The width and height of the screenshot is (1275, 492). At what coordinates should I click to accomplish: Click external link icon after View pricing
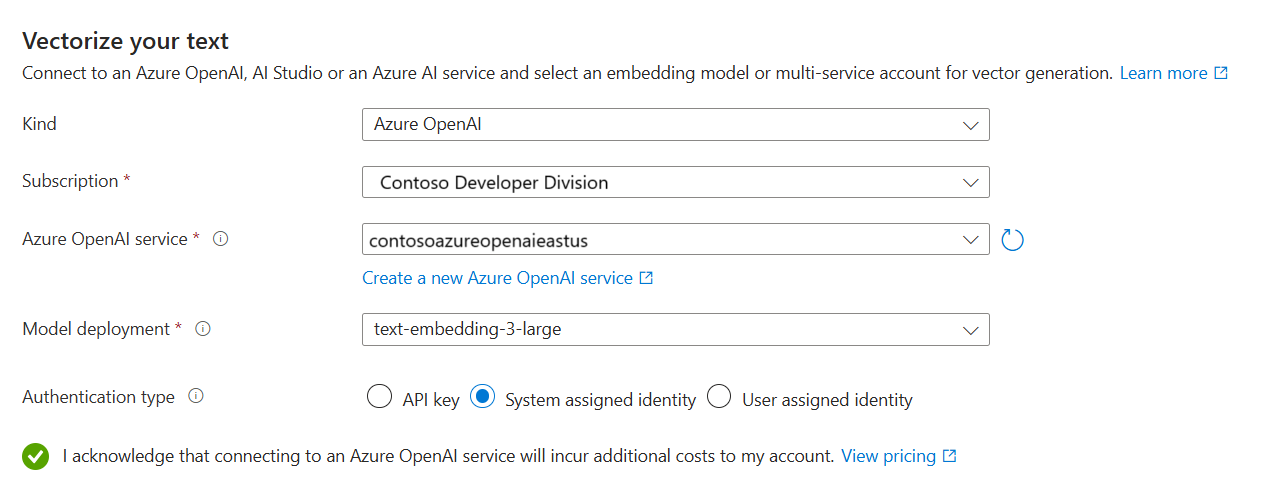click(950, 456)
